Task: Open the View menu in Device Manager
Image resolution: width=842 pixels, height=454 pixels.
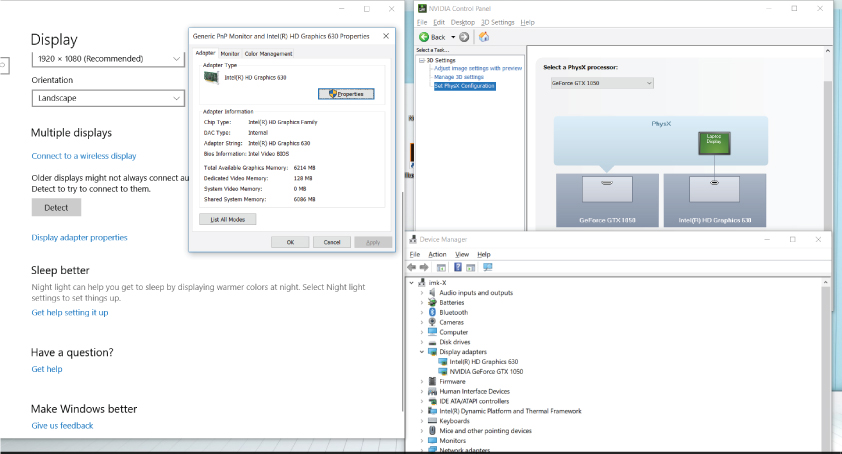Action: tap(462, 254)
